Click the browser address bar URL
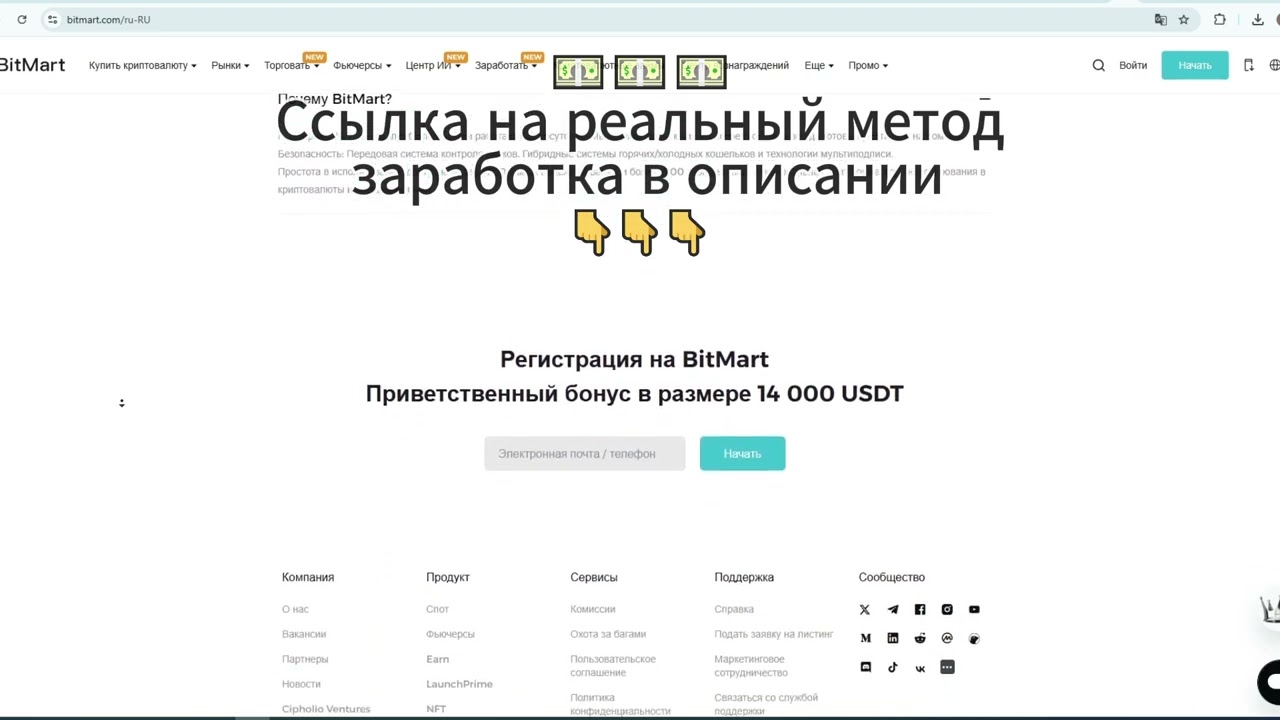Viewport: 1280px width, 720px height. [x=108, y=19]
